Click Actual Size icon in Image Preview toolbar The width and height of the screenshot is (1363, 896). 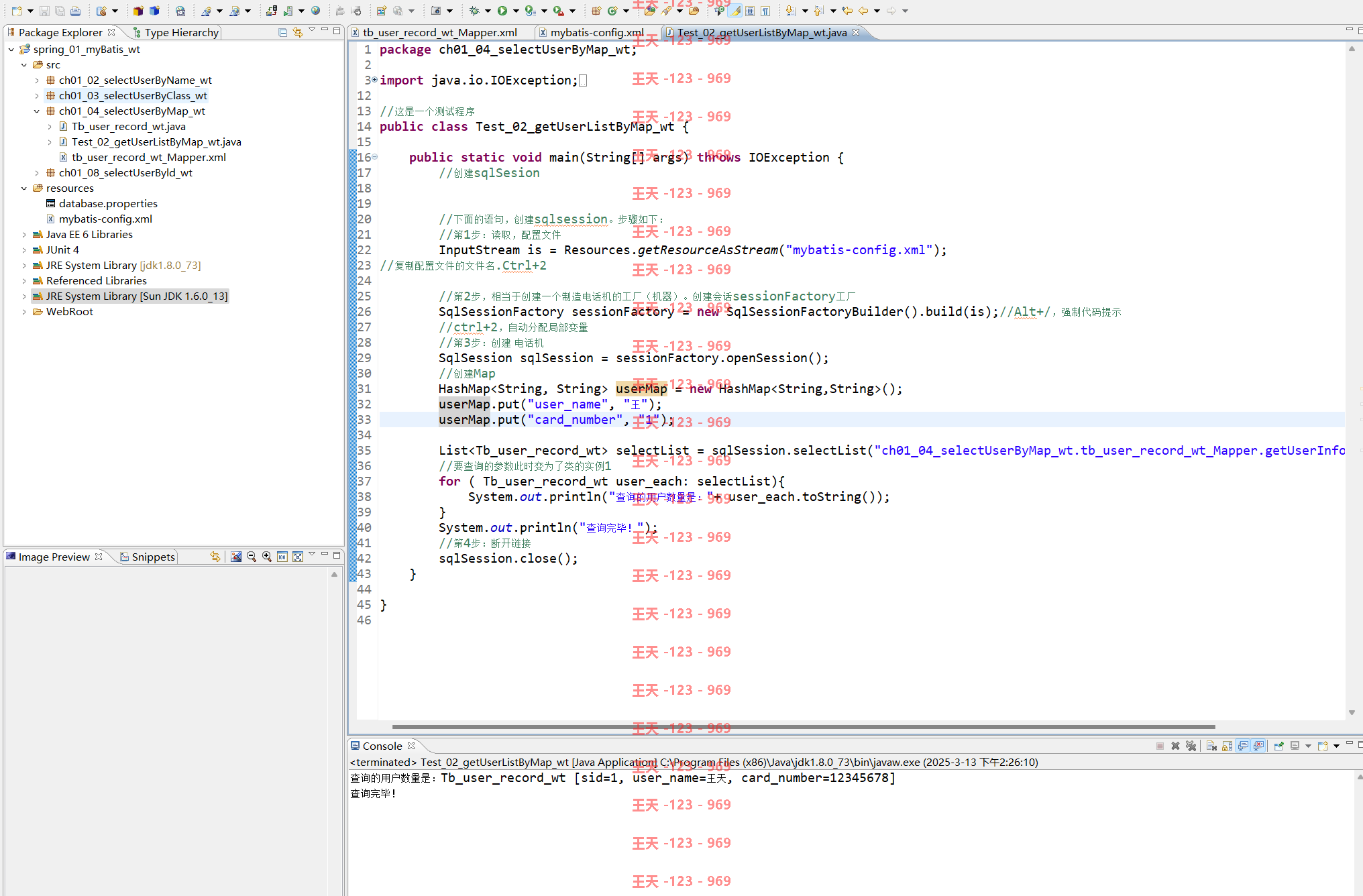[282, 557]
